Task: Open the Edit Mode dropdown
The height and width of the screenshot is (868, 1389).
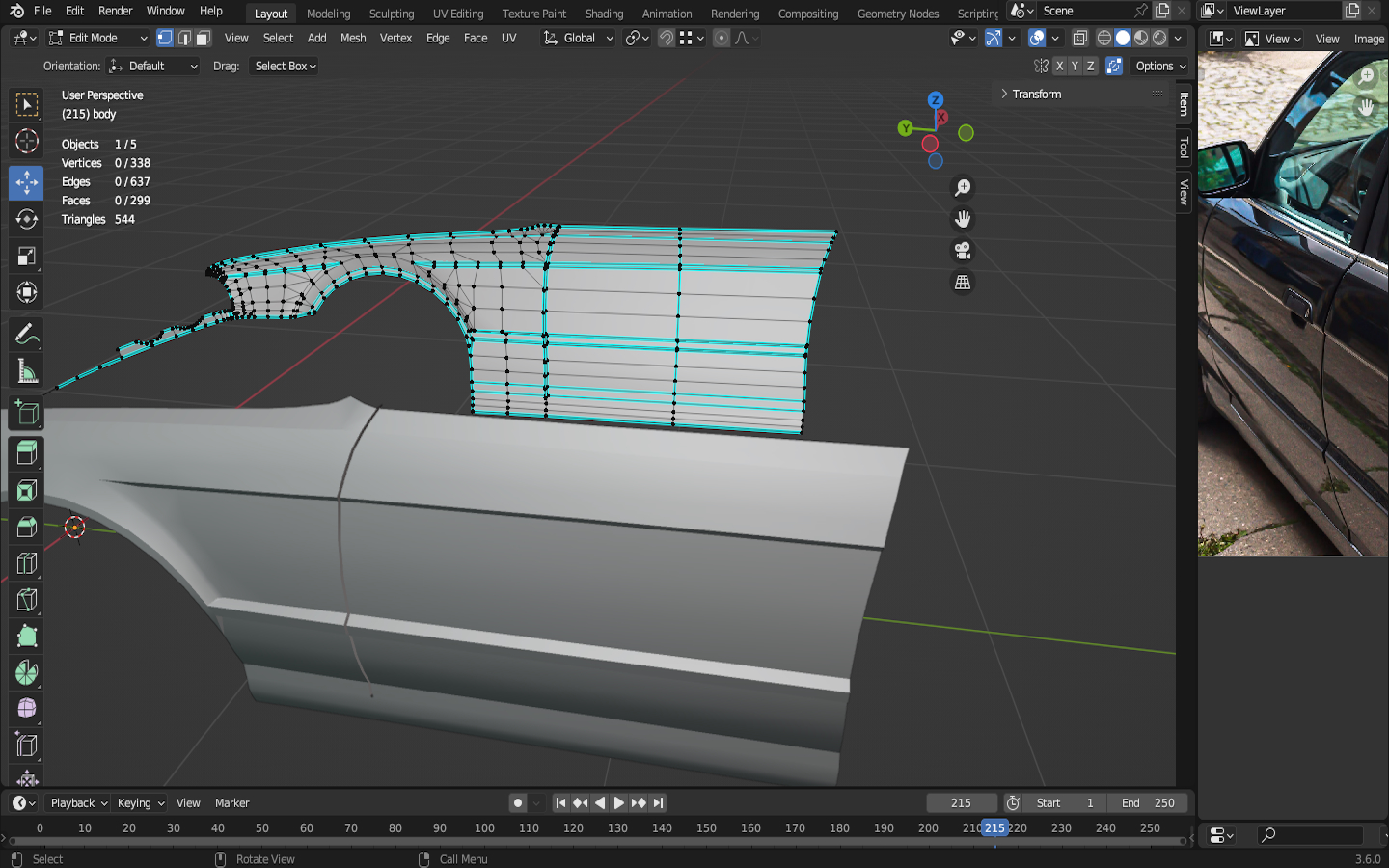Action: (x=97, y=38)
